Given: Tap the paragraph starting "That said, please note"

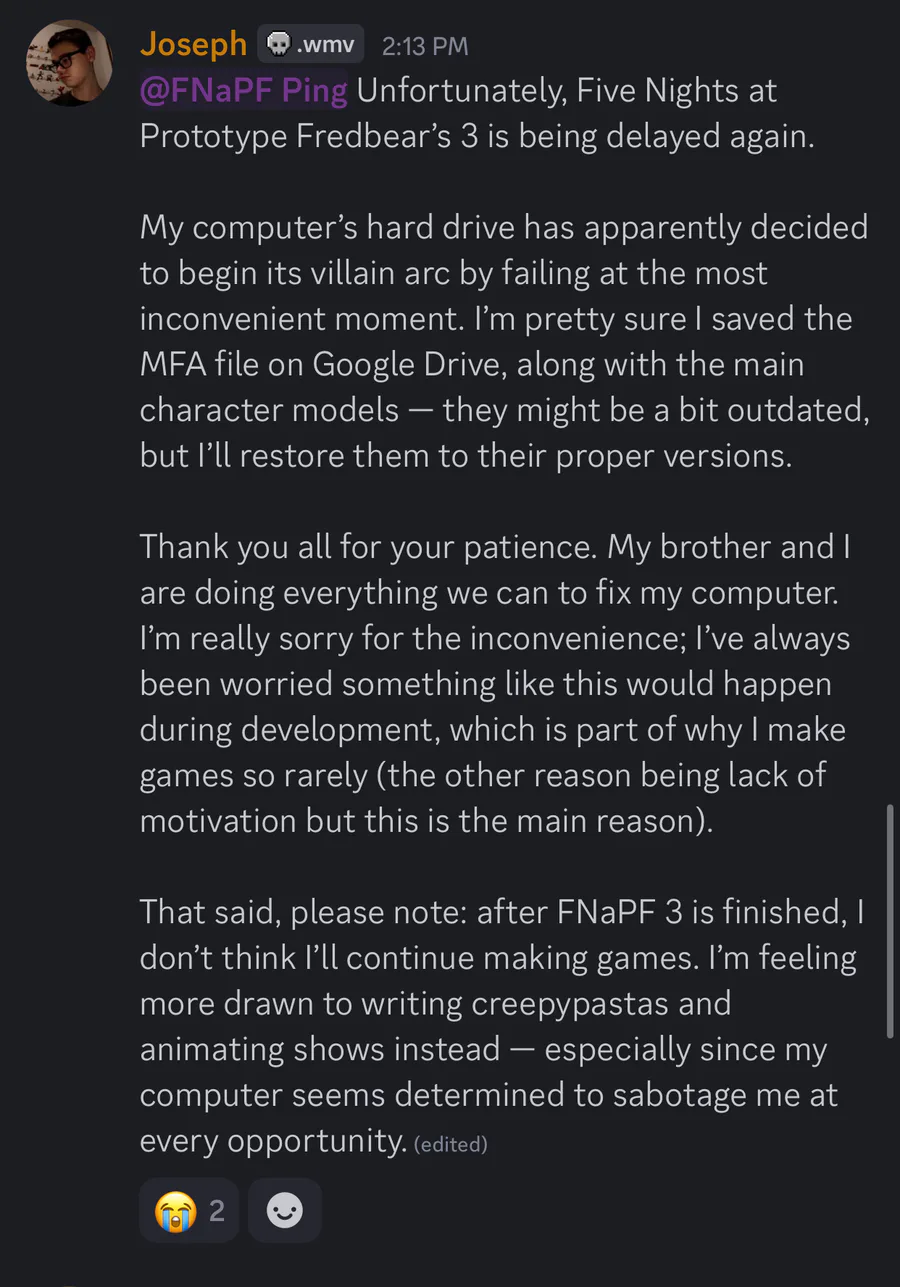Looking at the screenshot, I should (x=498, y=1026).
